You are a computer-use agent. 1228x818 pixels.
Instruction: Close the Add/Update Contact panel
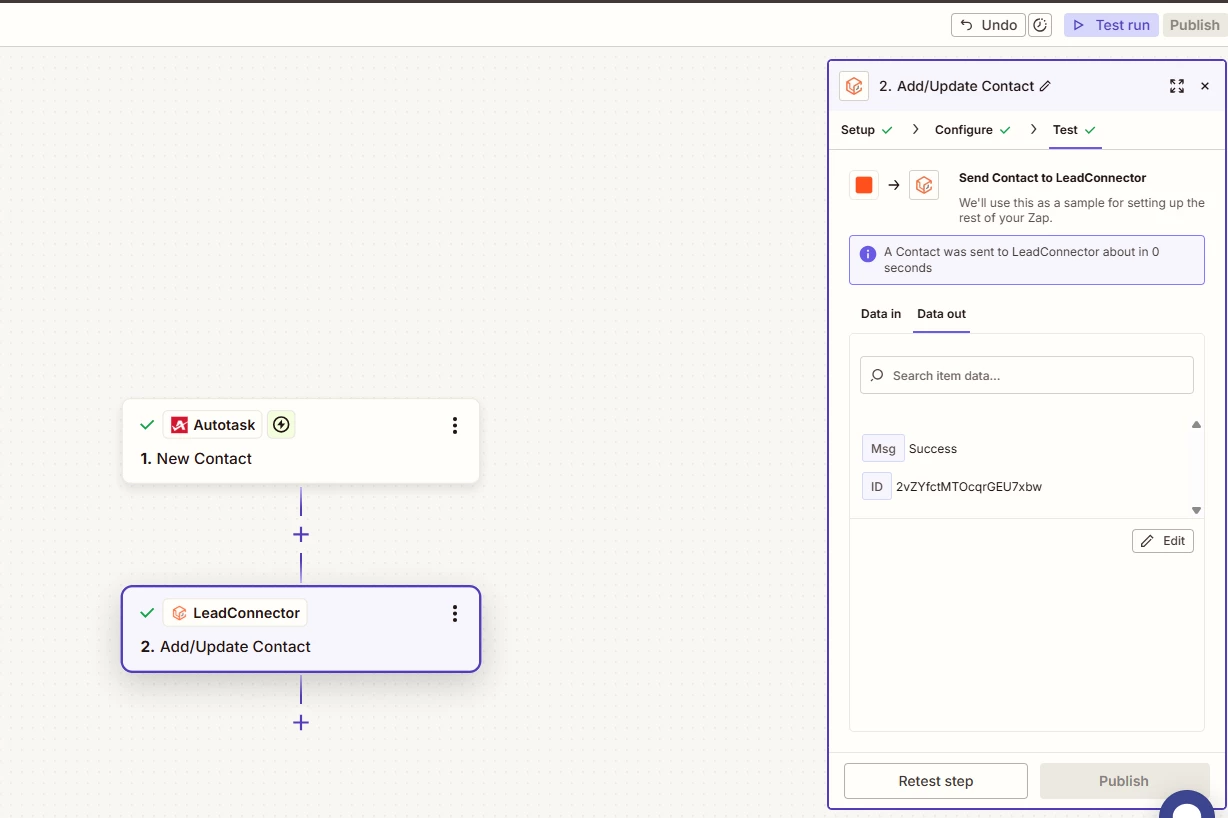1205,86
